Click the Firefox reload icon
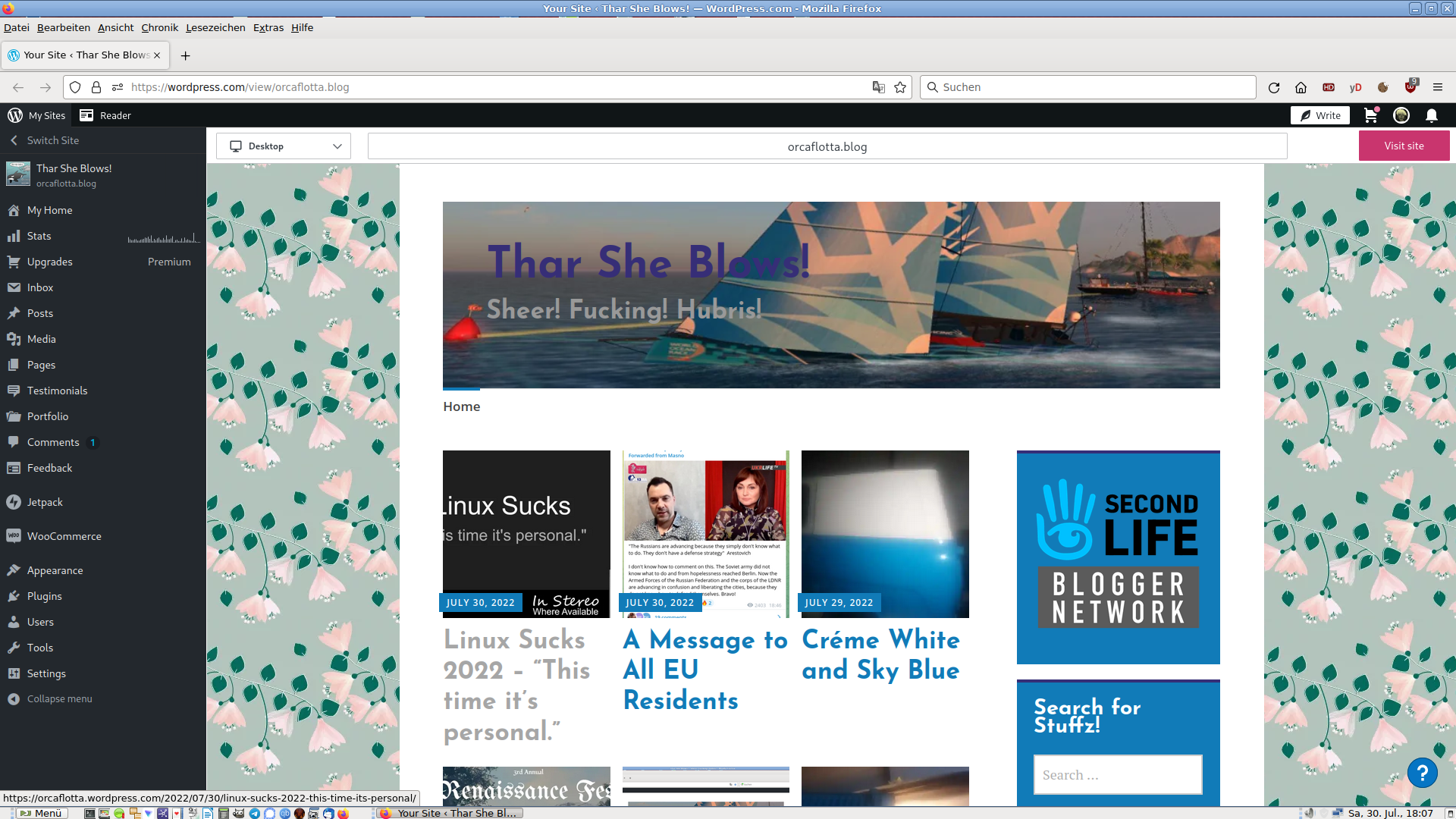This screenshot has height=819, width=1456. click(x=1274, y=87)
